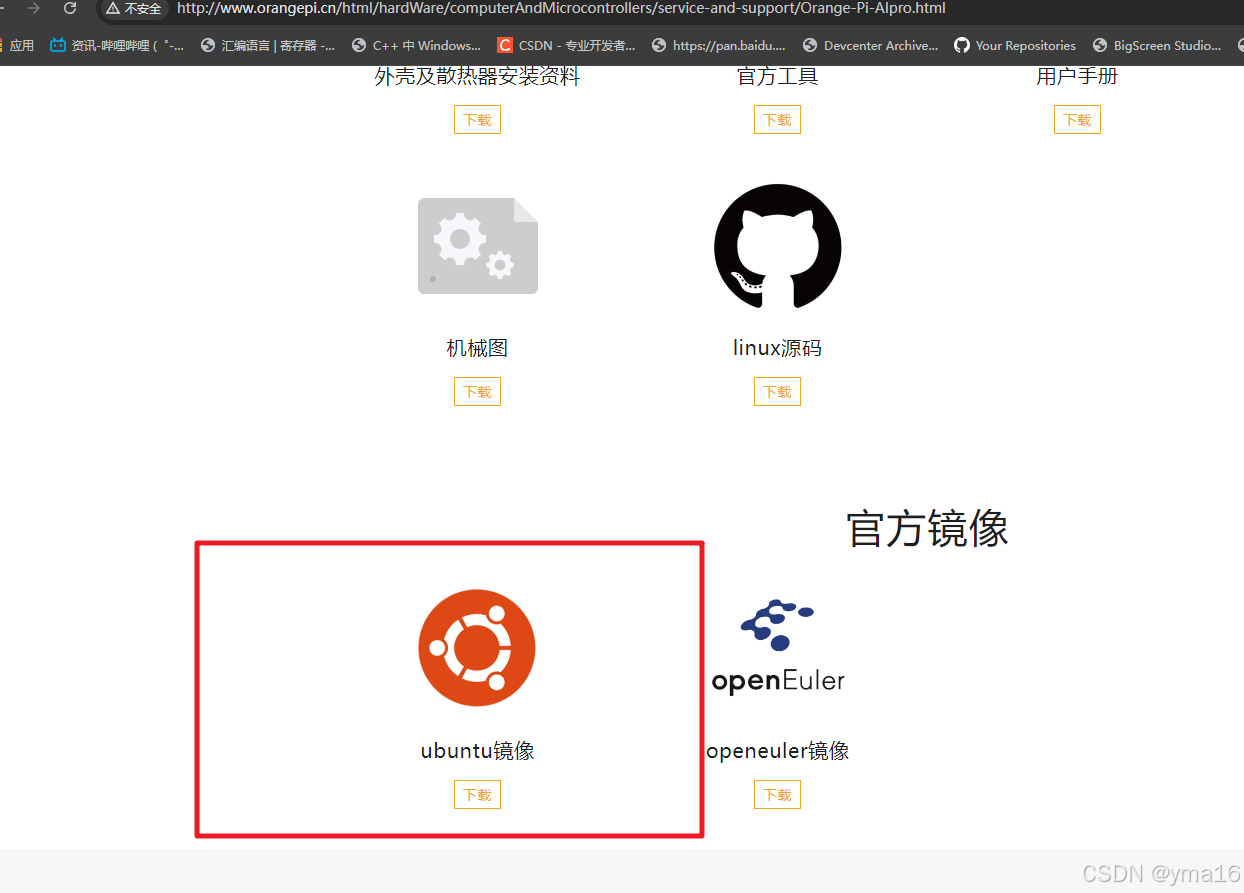Click the openEuler logo icon
This screenshot has width=1244, height=893.
tap(777, 647)
